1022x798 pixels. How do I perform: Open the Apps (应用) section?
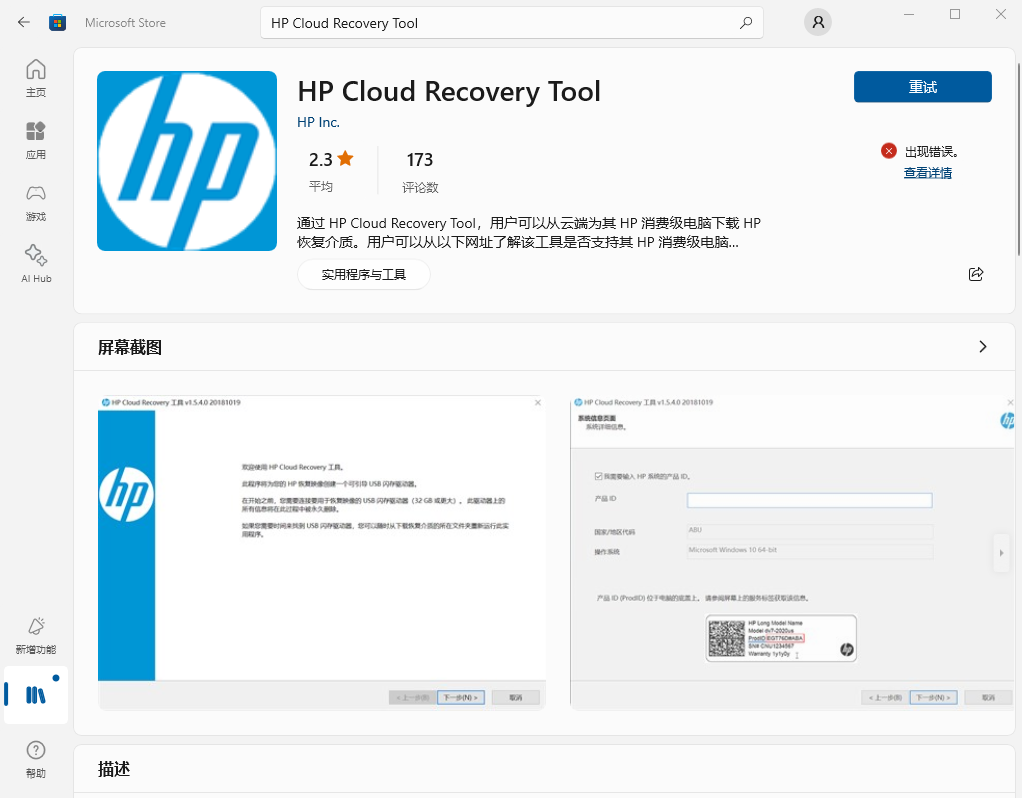coord(35,140)
